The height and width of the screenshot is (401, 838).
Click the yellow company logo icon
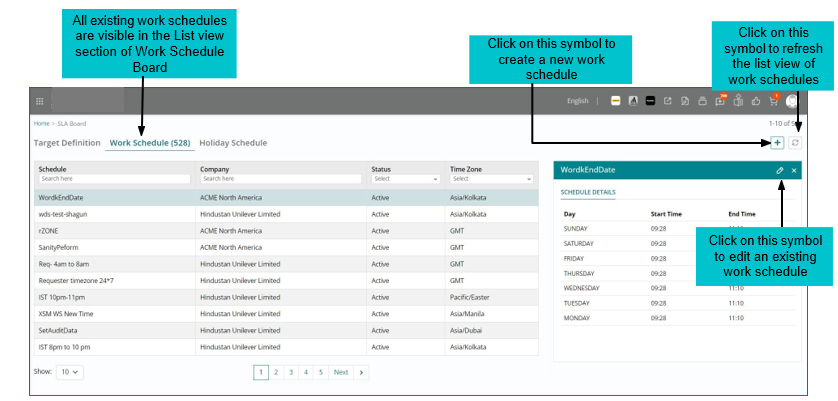point(616,101)
